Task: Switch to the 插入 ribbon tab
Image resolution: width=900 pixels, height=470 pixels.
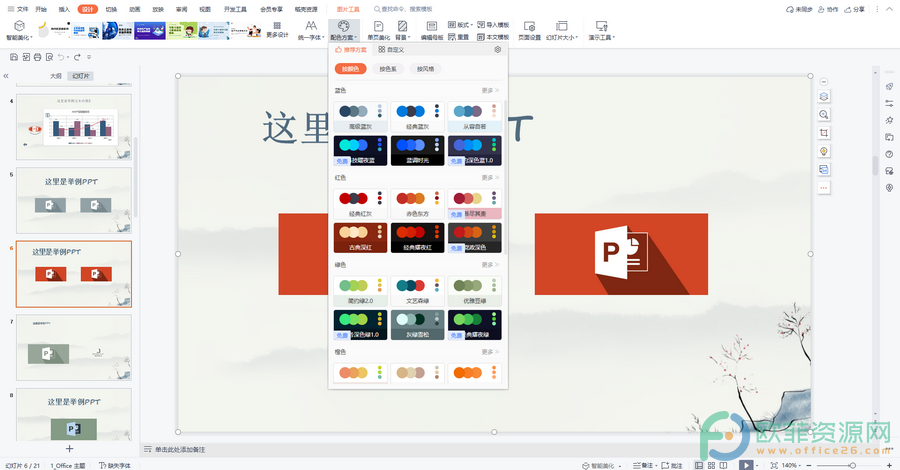Action: pyautogui.click(x=64, y=9)
